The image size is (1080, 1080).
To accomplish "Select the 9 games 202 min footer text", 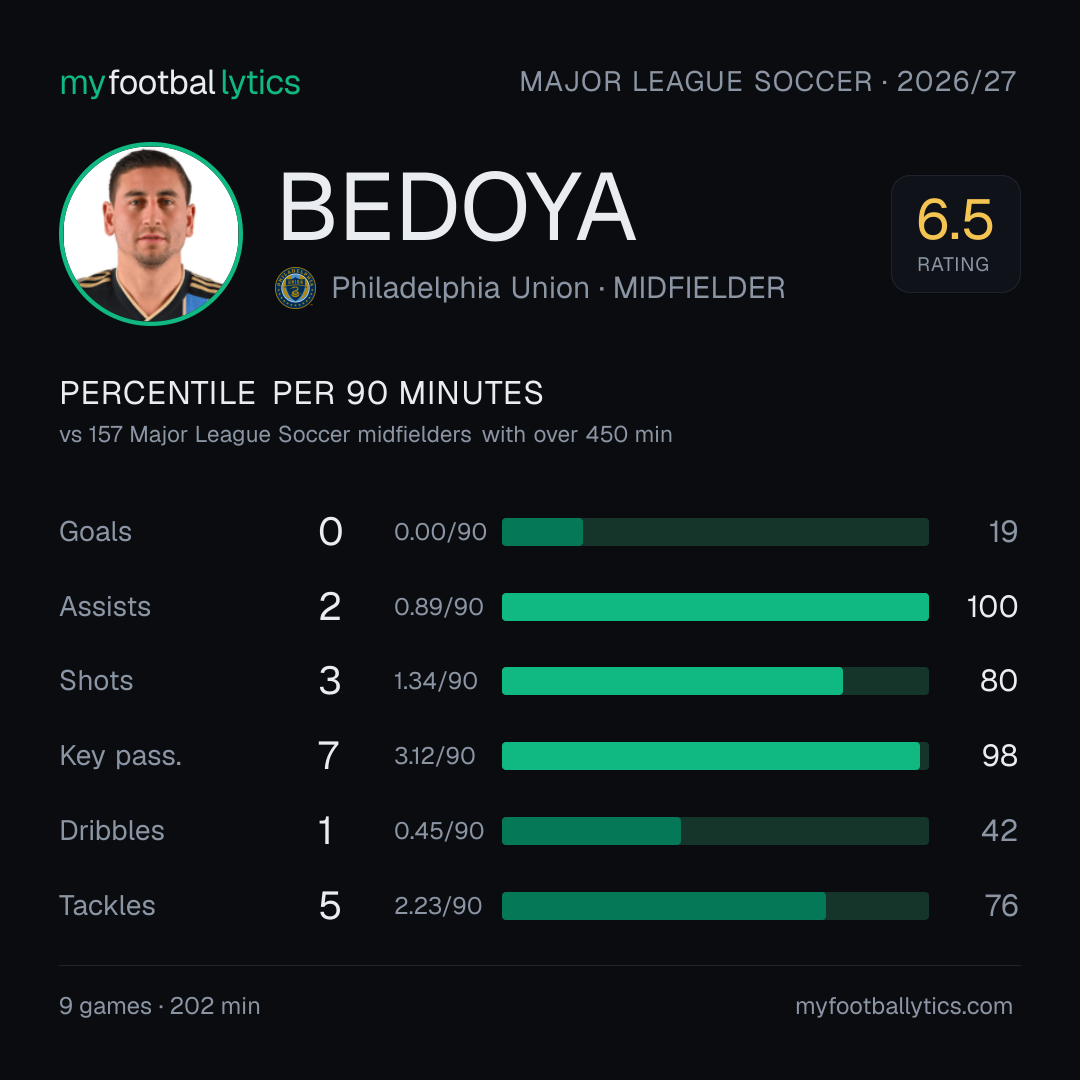I will [160, 1006].
